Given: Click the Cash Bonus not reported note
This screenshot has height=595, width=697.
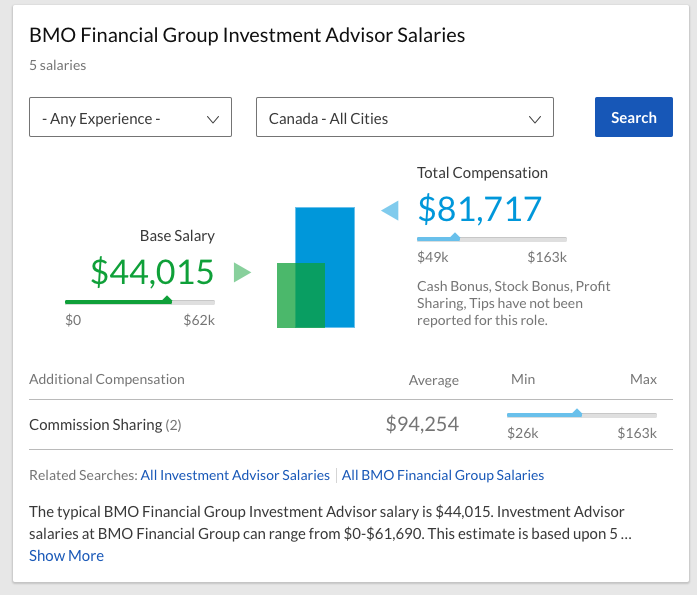Looking at the screenshot, I should coord(513,303).
